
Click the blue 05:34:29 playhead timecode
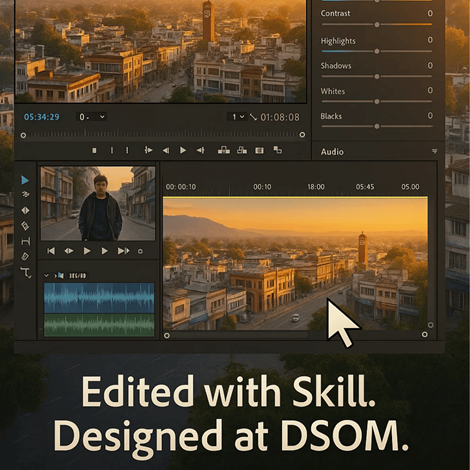click(x=42, y=117)
